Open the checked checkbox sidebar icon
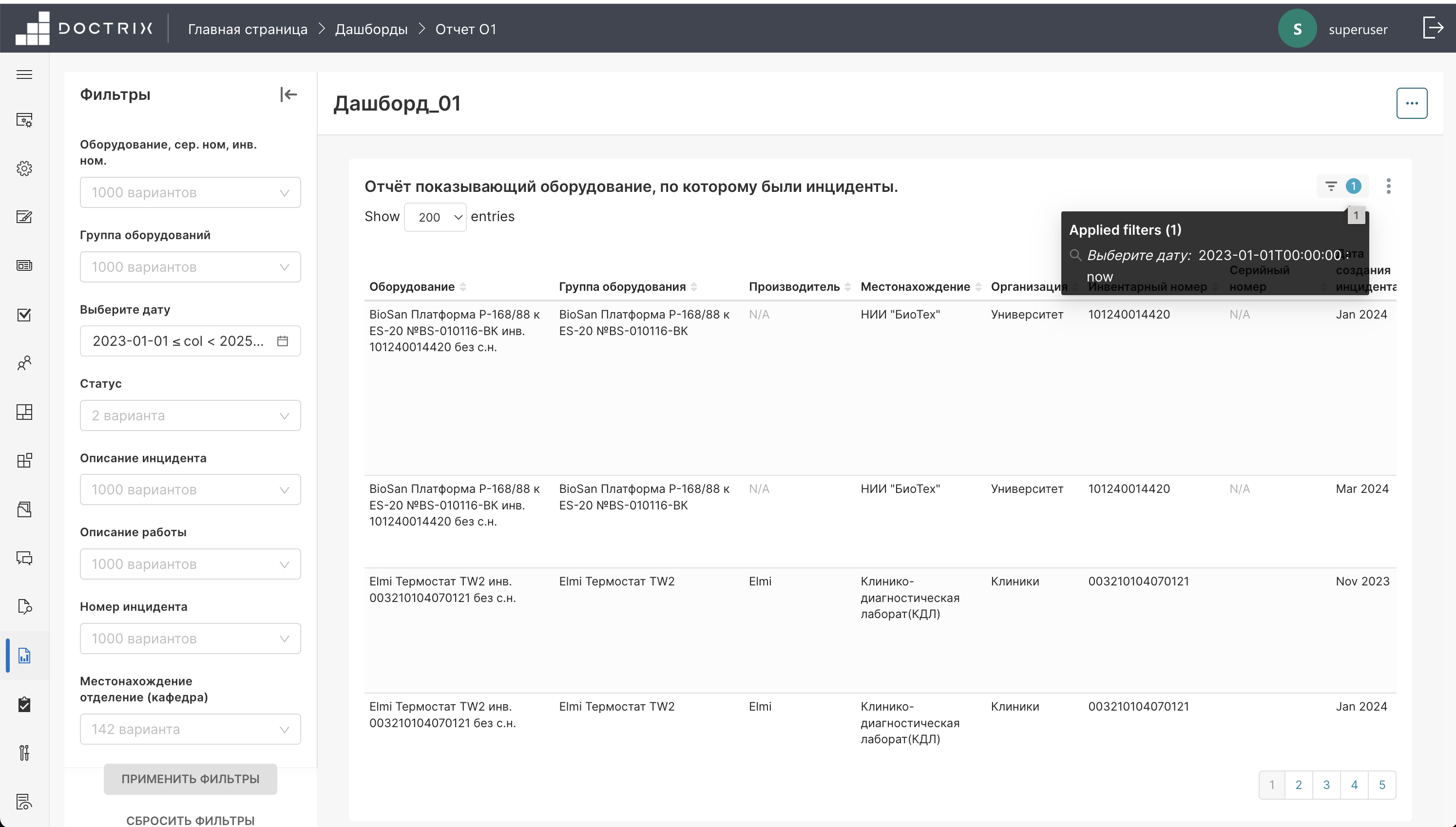1456x827 pixels. click(x=24, y=315)
